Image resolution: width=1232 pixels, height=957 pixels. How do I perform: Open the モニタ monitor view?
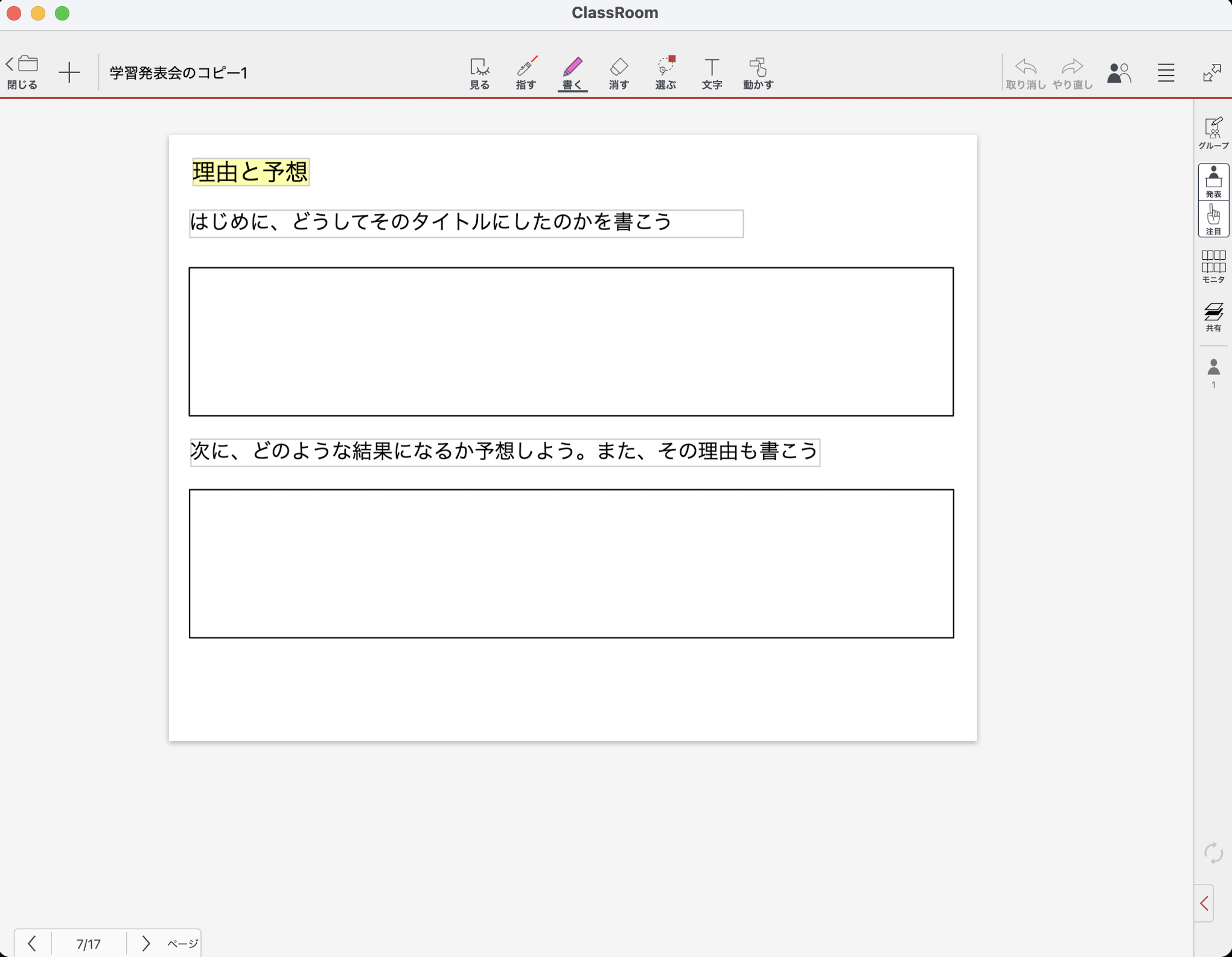[x=1213, y=266]
